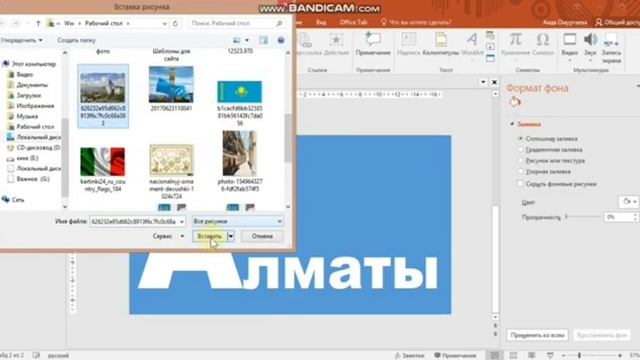Select Музыка folder in navigation tree
The image size is (640, 360).
point(27,116)
